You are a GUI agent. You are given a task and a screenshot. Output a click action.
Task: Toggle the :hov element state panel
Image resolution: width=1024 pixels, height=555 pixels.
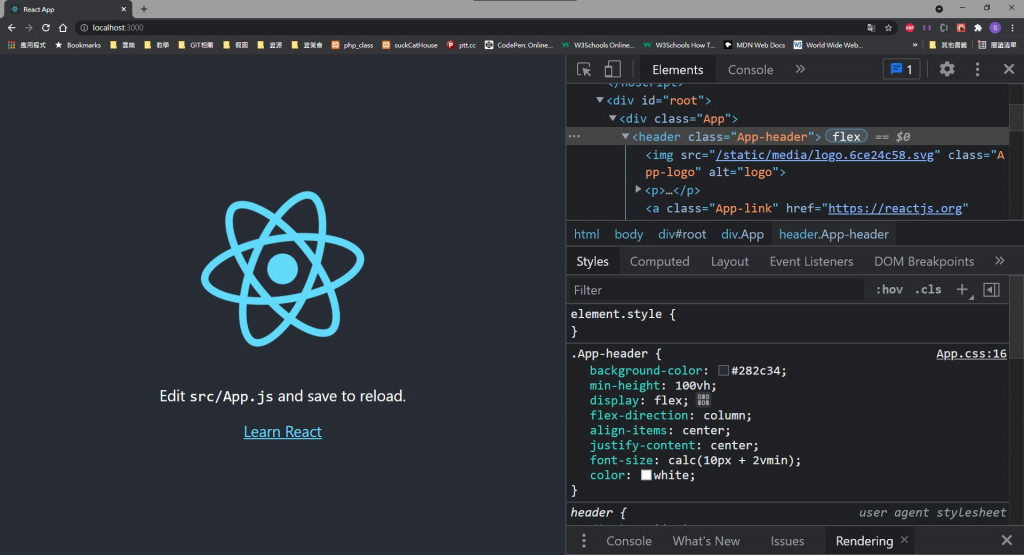(889, 289)
